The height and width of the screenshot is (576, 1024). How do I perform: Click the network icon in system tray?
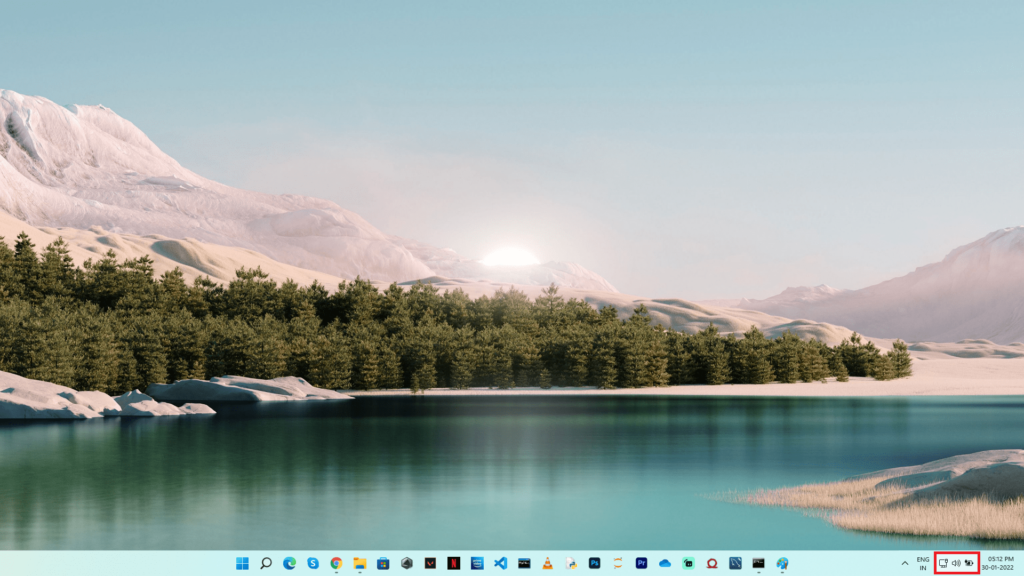coord(943,563)
